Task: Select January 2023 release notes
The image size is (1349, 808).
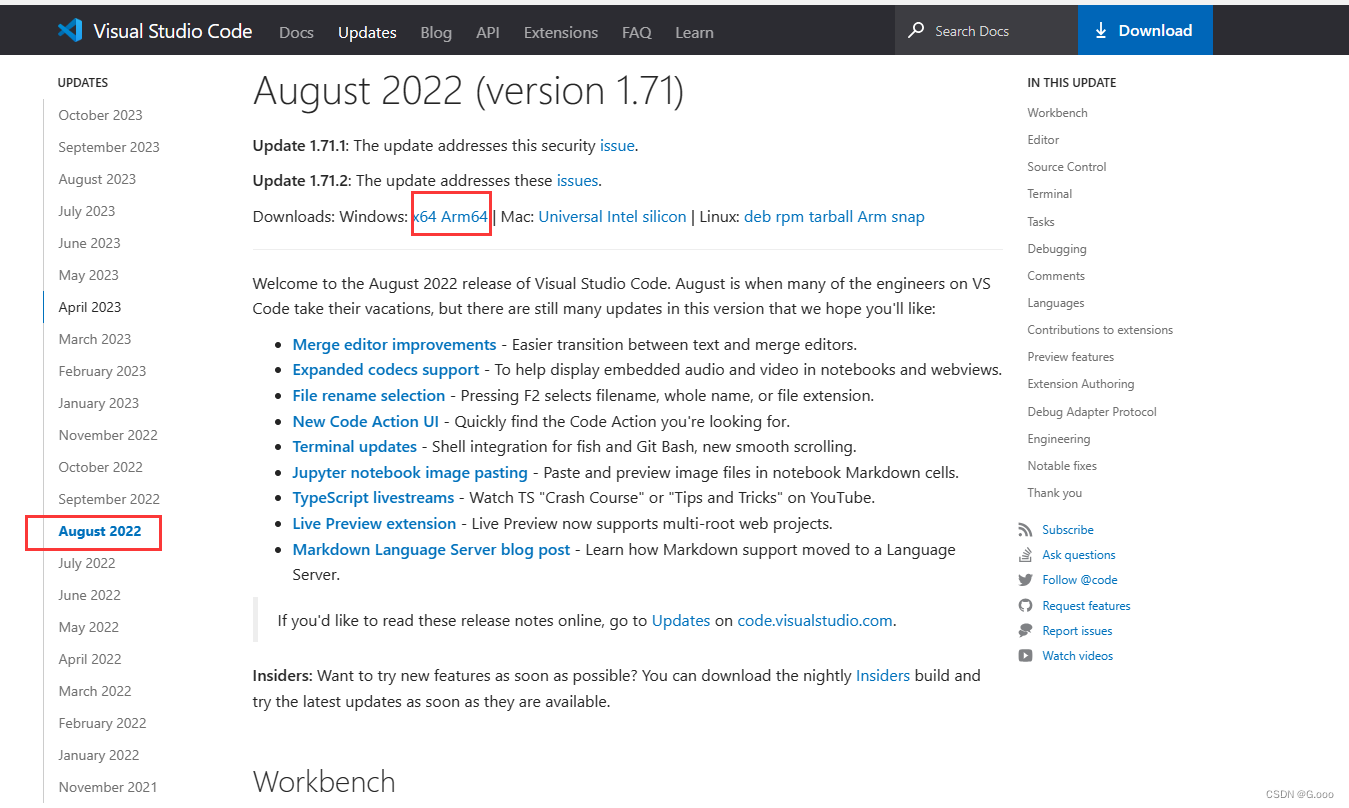Action: [x=99, y=403]
